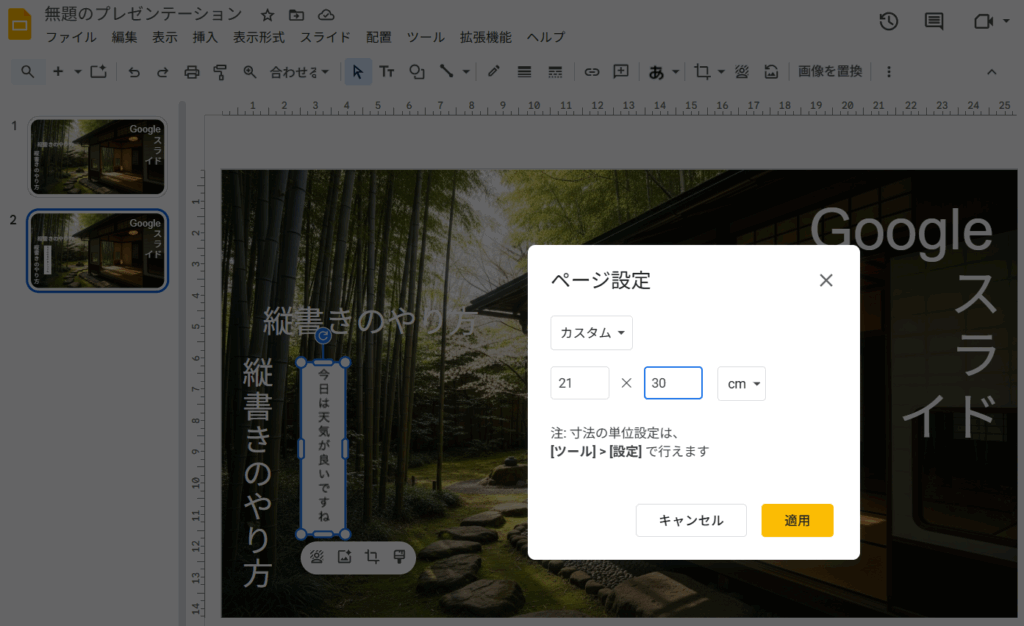Select the text box tool

point(386,72)
